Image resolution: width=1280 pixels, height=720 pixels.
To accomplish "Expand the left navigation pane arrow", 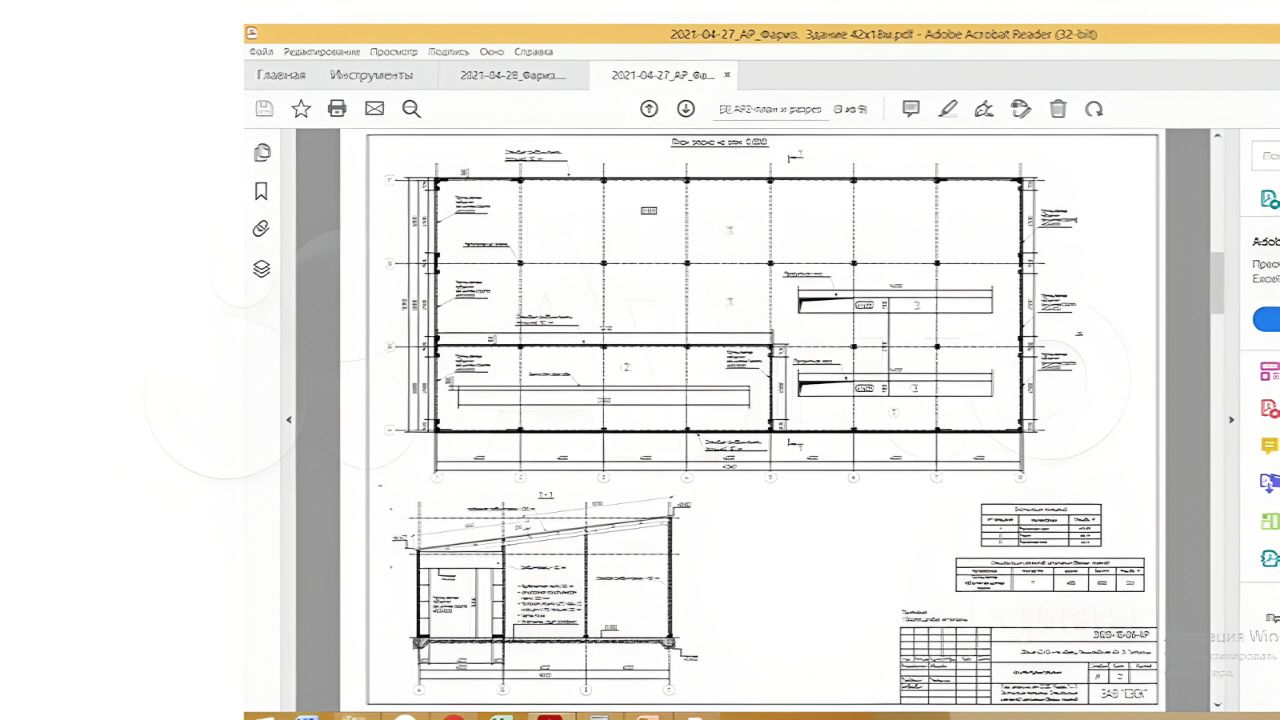I will (289, 420).
